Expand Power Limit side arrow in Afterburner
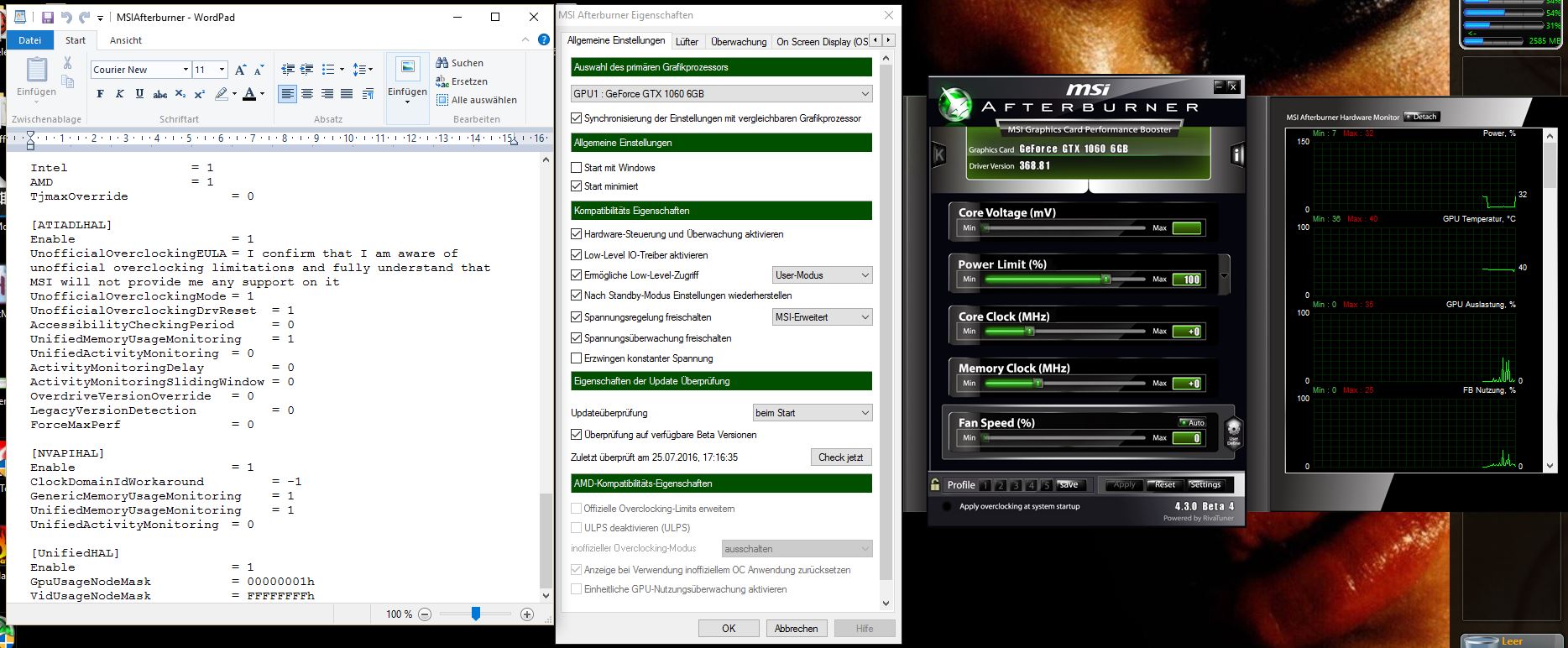Image resolution: width=1568 pixels, height=648 pixels. [1224, 276]
